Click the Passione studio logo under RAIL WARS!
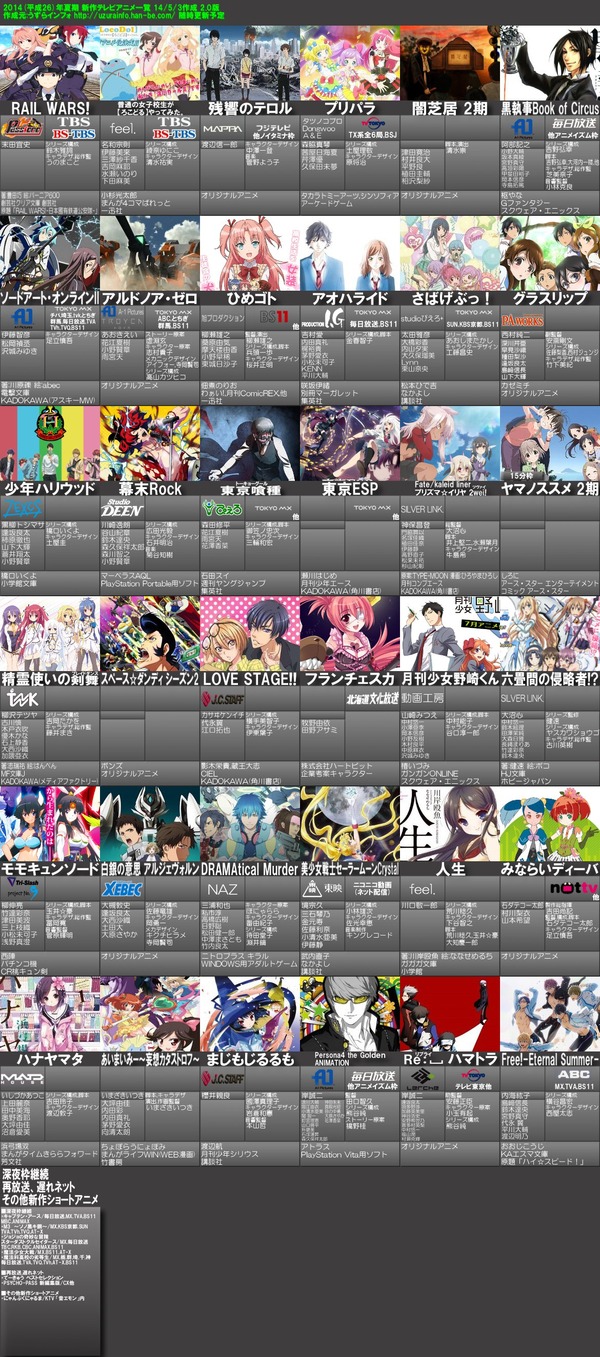This screenshot has height=1357, width=600. (22, 128)
